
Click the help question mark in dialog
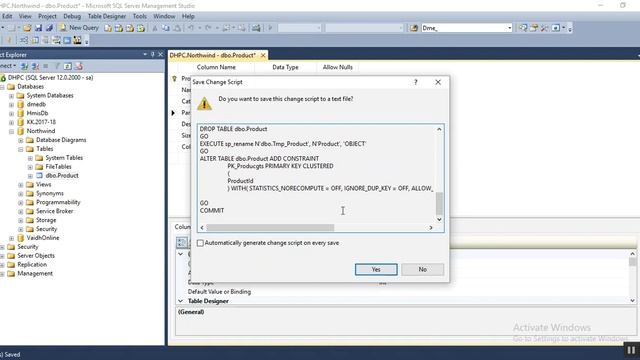416,82
